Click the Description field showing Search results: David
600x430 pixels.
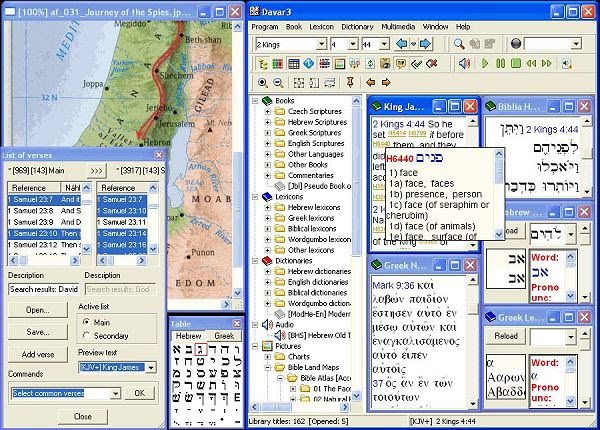44,289
